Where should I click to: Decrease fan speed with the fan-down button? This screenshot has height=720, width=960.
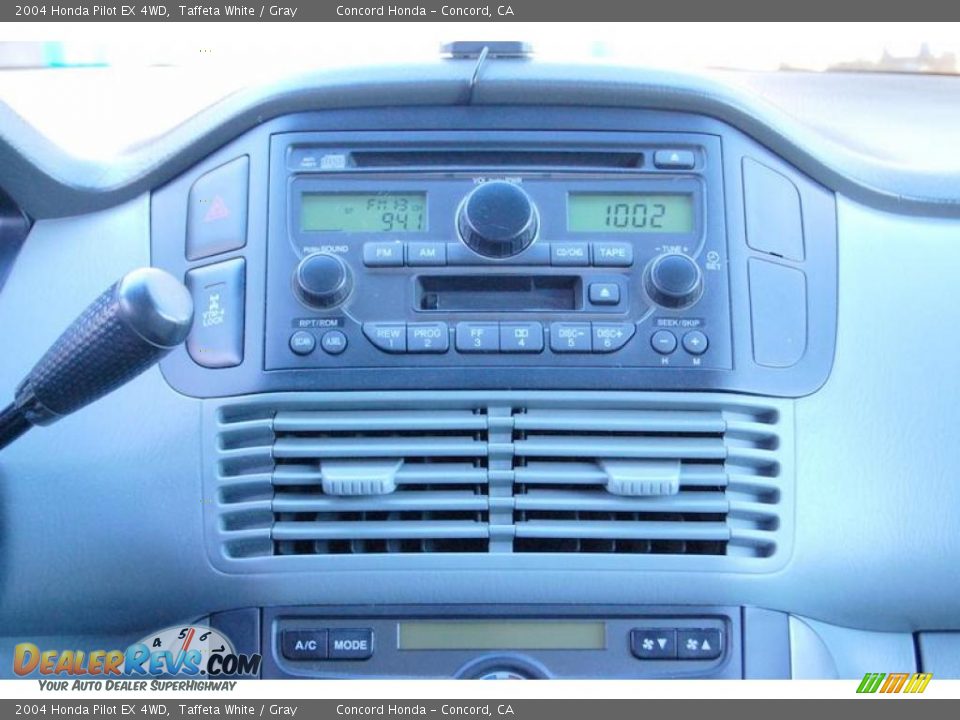(x=654, y=643)
